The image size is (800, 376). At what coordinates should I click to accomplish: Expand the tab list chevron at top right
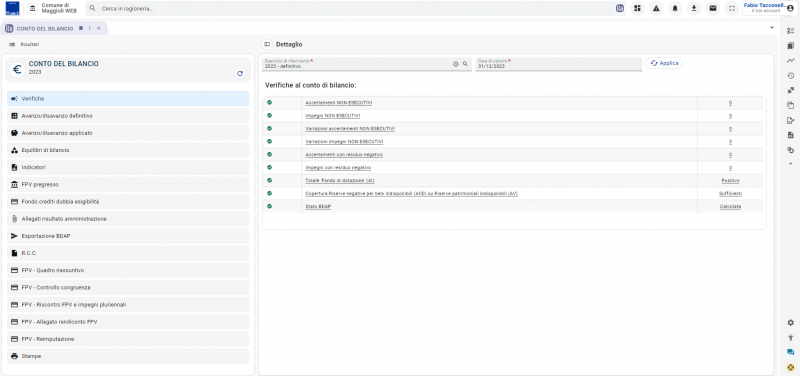(771, 28)
